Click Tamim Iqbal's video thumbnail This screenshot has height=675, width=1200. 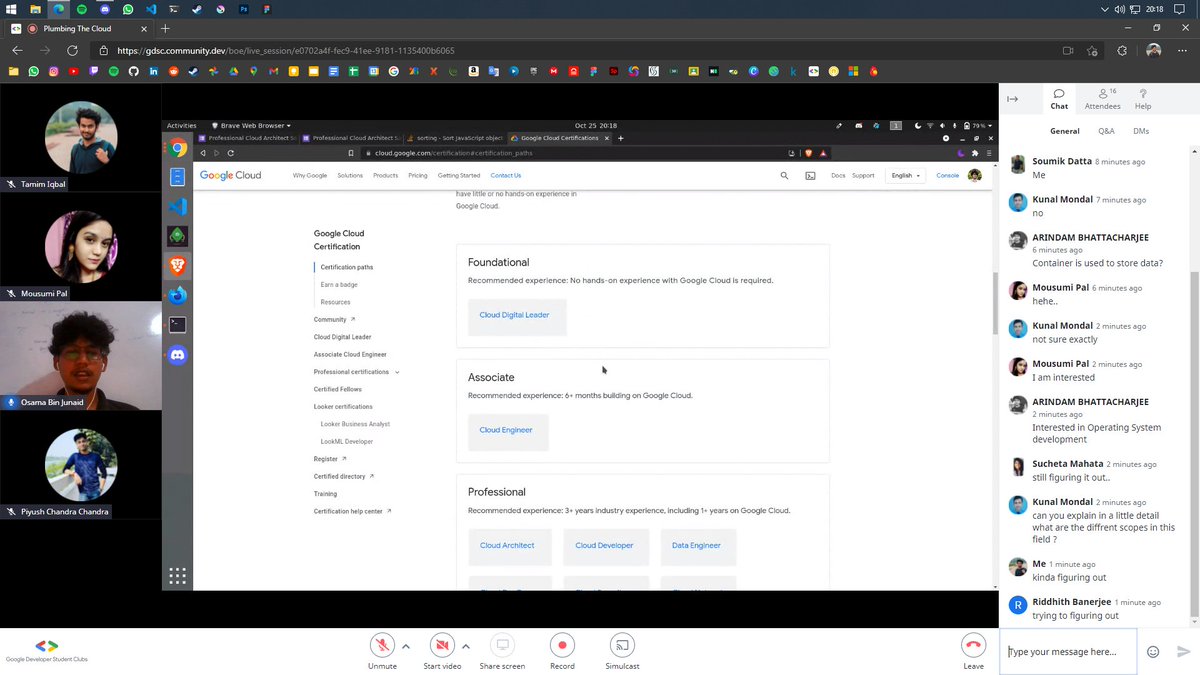pos(81,138)
